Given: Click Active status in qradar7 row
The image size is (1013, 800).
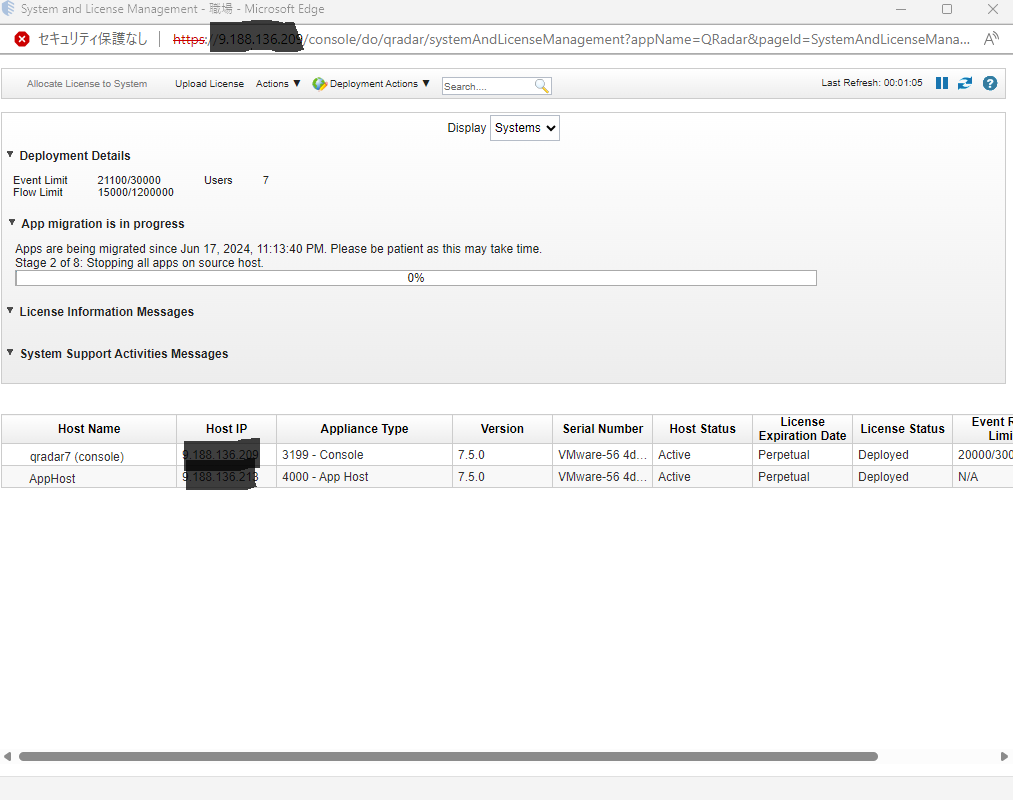Looking at the screenshot, I should [x=674, y=455].
